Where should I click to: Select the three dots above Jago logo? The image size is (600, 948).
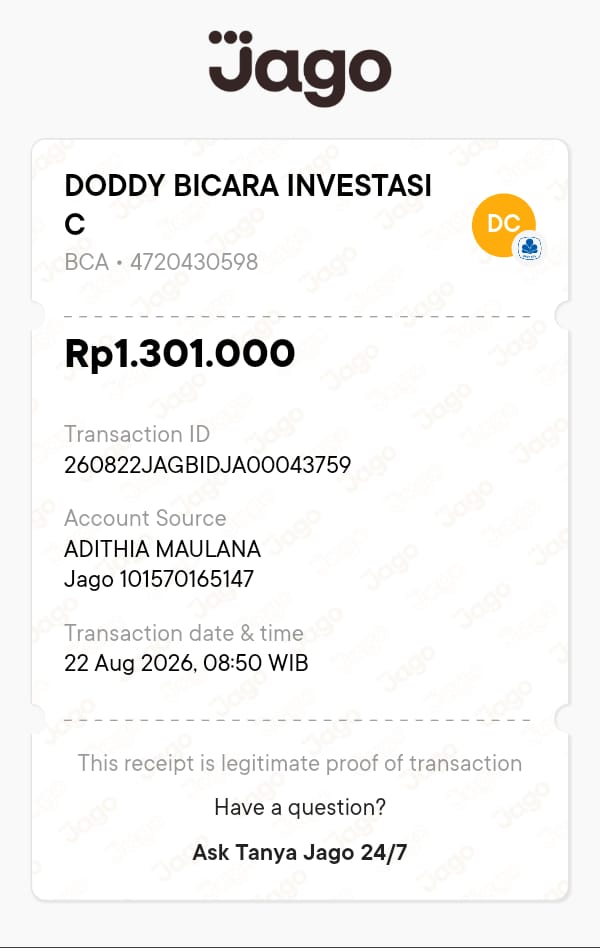point(230,37)
